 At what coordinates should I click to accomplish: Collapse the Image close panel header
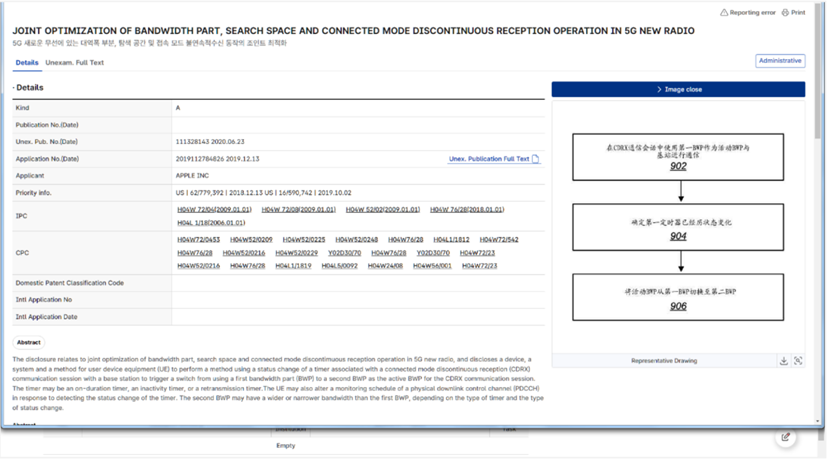tap(678, 89)
